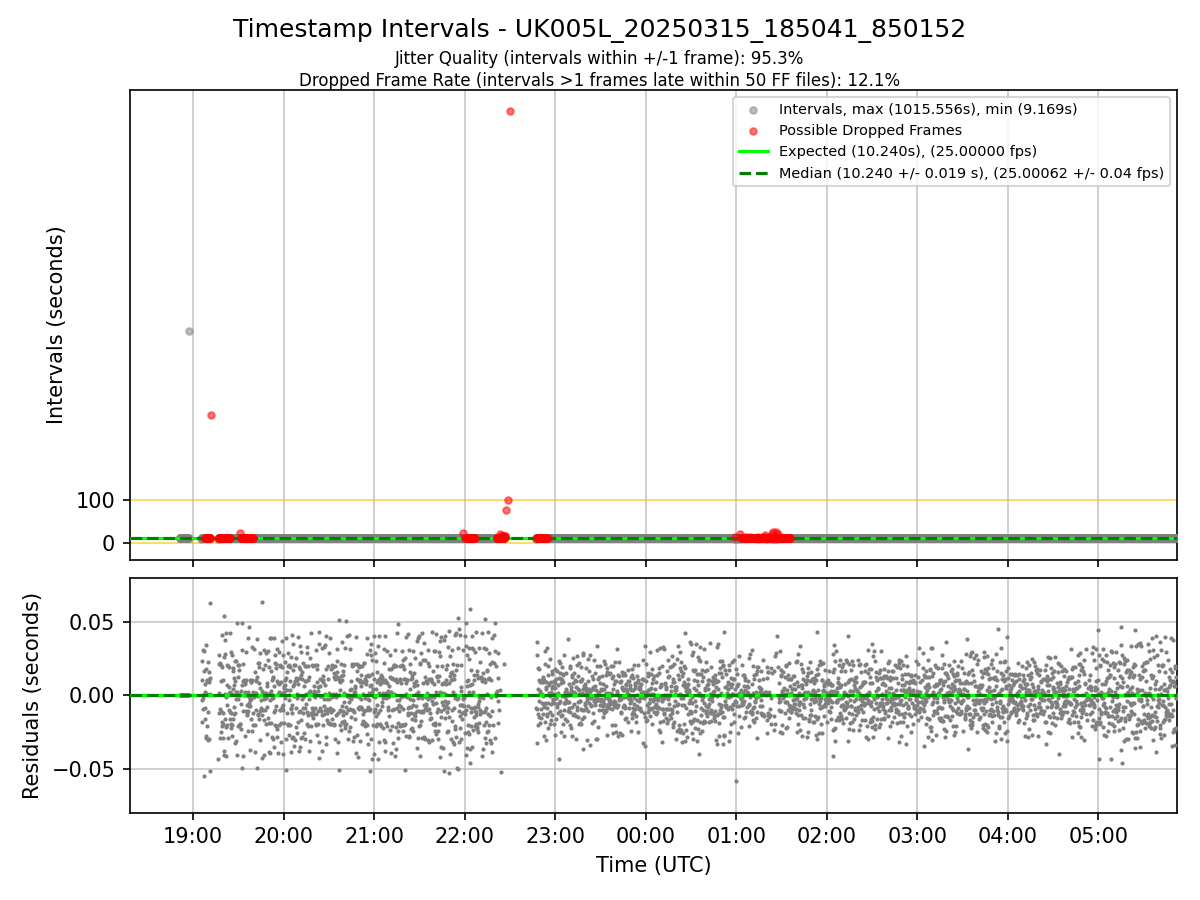Click the highest red dropped-frame point near 22:30
This screenshot has height=900, width=1200.
[x=510, y=111]
